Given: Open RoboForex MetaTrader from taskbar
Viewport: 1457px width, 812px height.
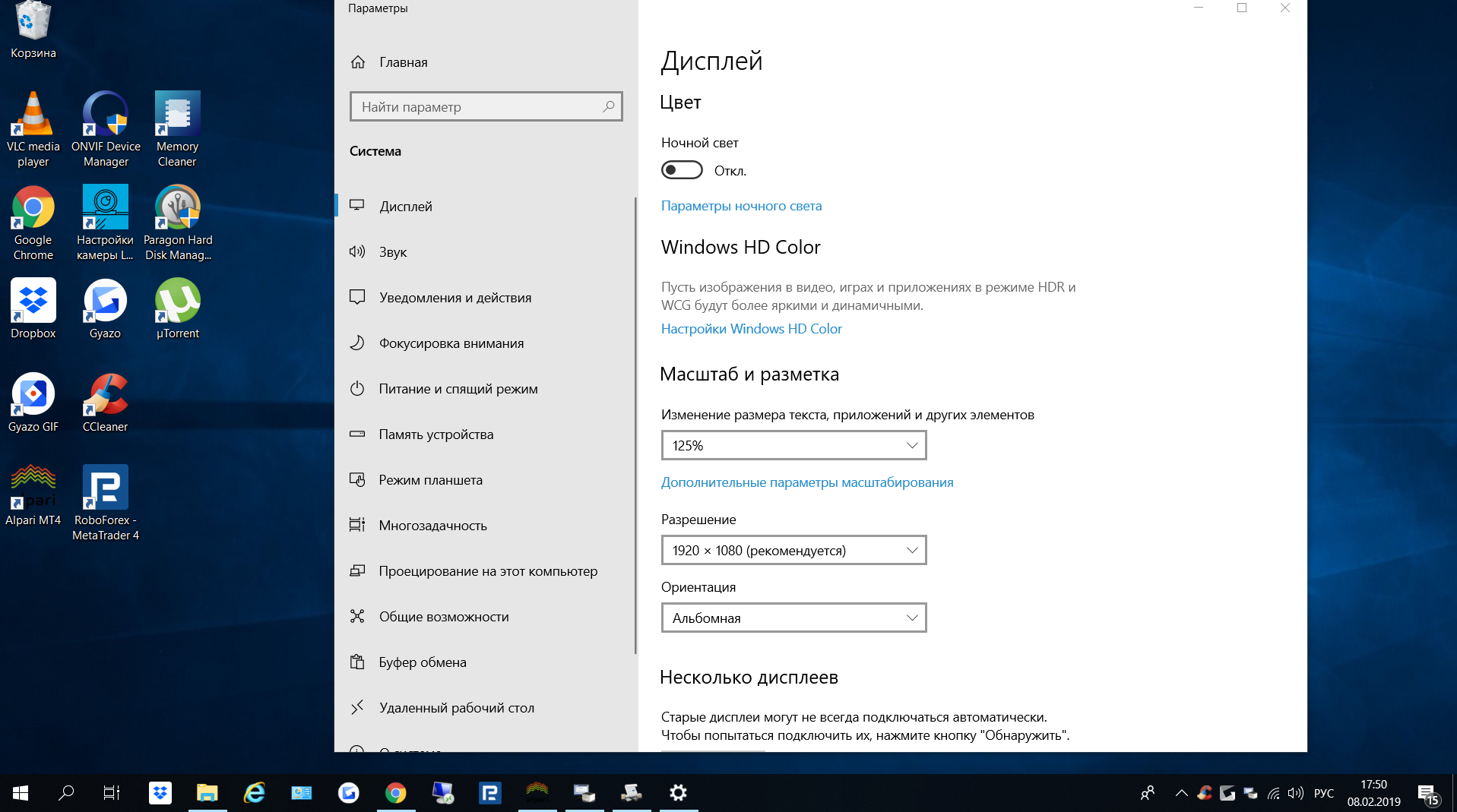Looking at the screenshot, I should 489,793.
